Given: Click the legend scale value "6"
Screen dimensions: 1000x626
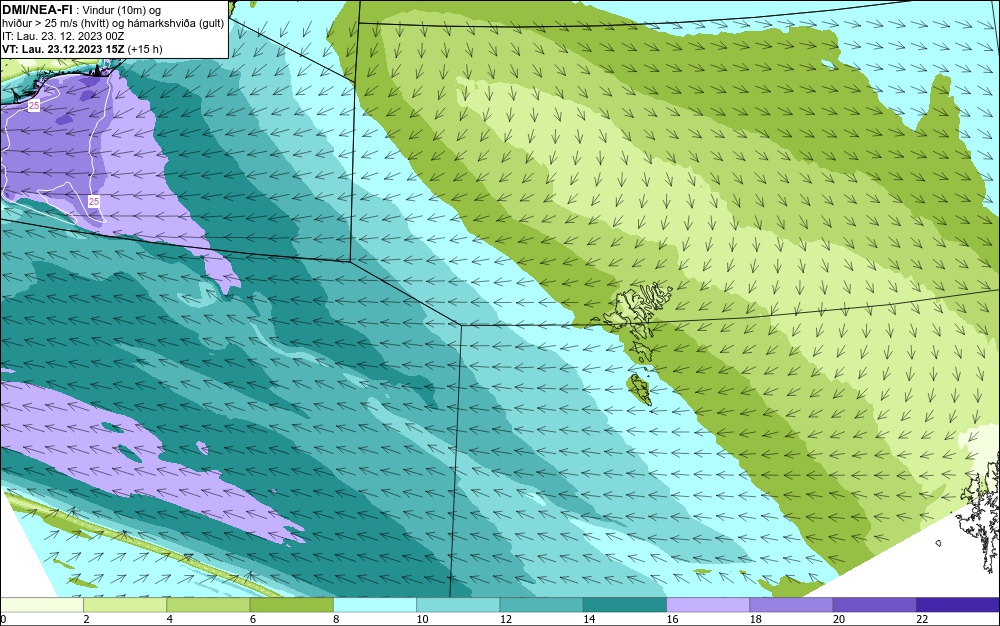Looking at the screenshot, I should point(253,619).
